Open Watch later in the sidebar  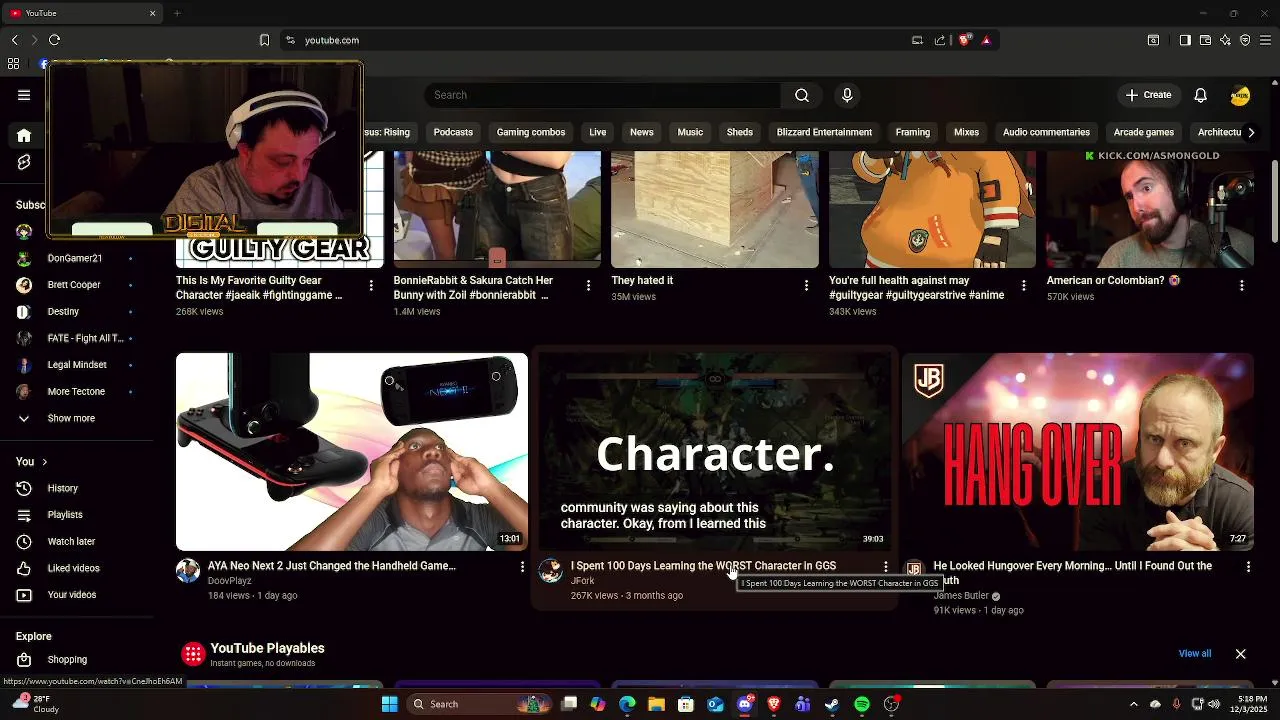(x=71, y=541)
